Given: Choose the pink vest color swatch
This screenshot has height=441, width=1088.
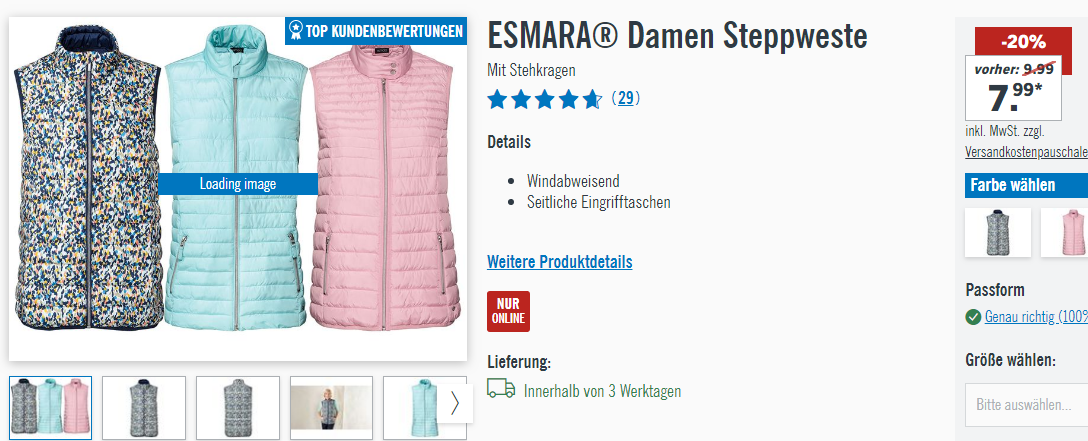Looking at the screenshot, I should pos(1064,232).
